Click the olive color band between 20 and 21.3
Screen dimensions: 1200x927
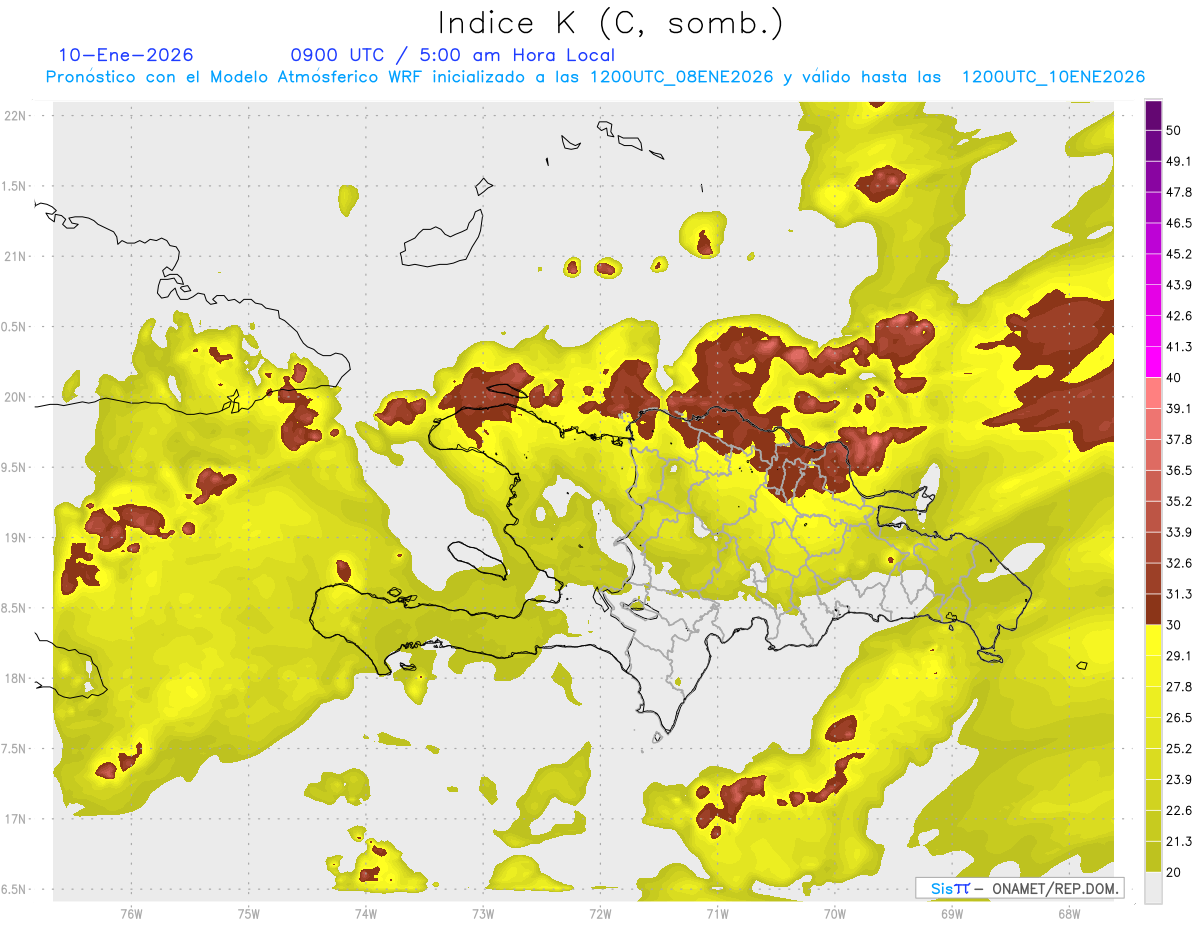pyautogui.click(x=1153, y=856)
